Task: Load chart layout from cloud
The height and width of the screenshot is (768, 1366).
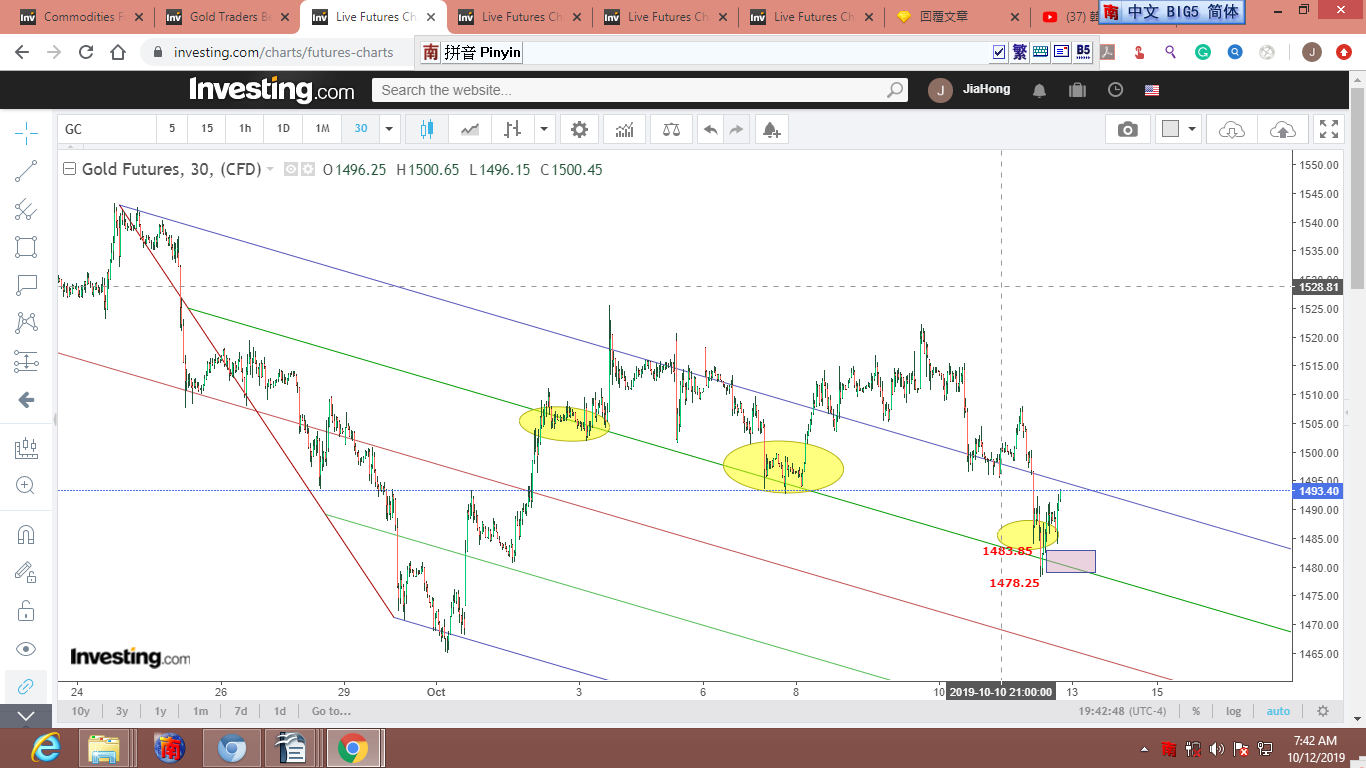Action: pyautogui.click(x=1232, y=129)
